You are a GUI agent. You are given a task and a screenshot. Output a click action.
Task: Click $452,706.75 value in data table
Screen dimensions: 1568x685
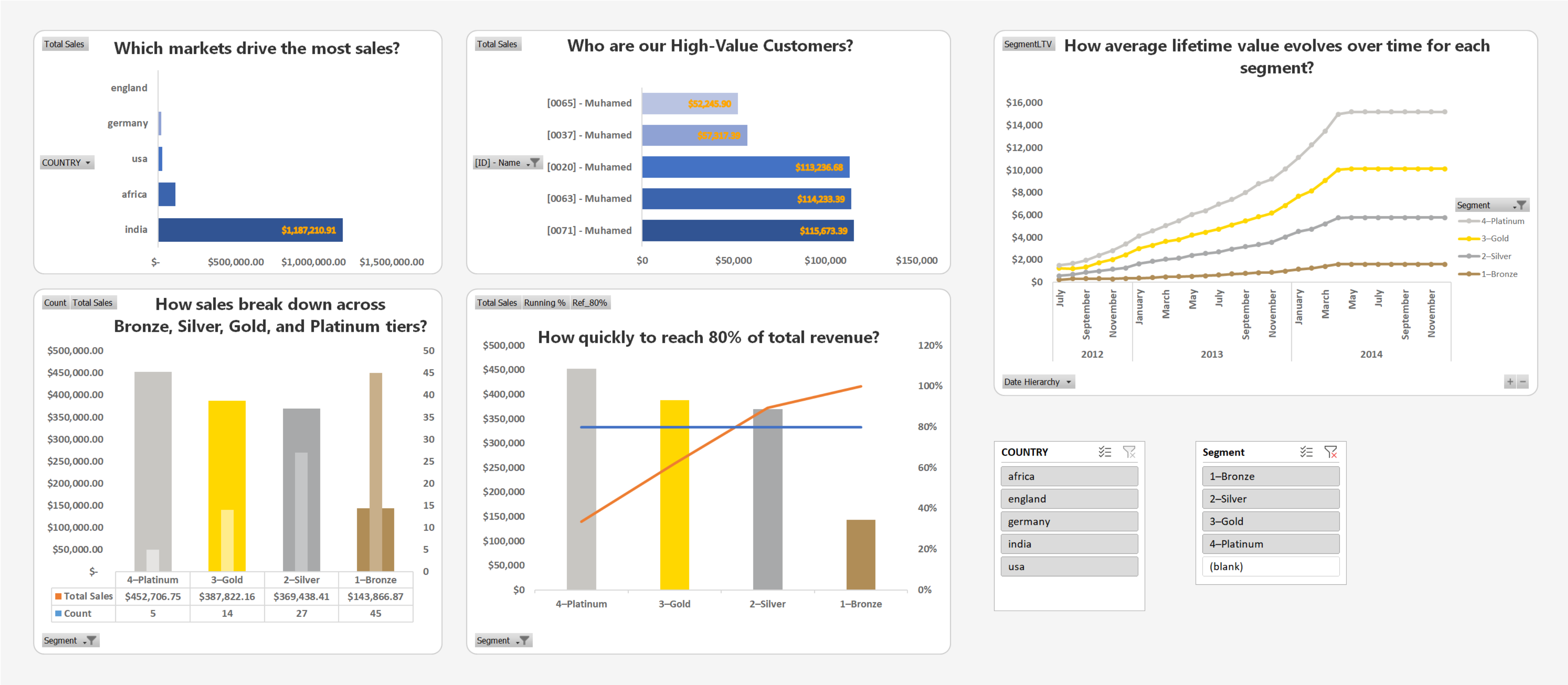pyautogui.click(x=153, y=596)
